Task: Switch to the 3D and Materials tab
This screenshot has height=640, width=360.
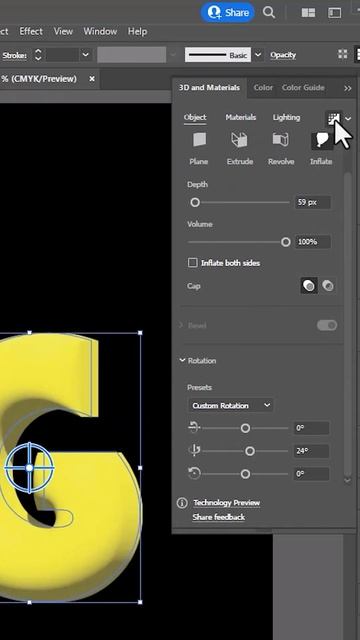Action: pos(209,87)
